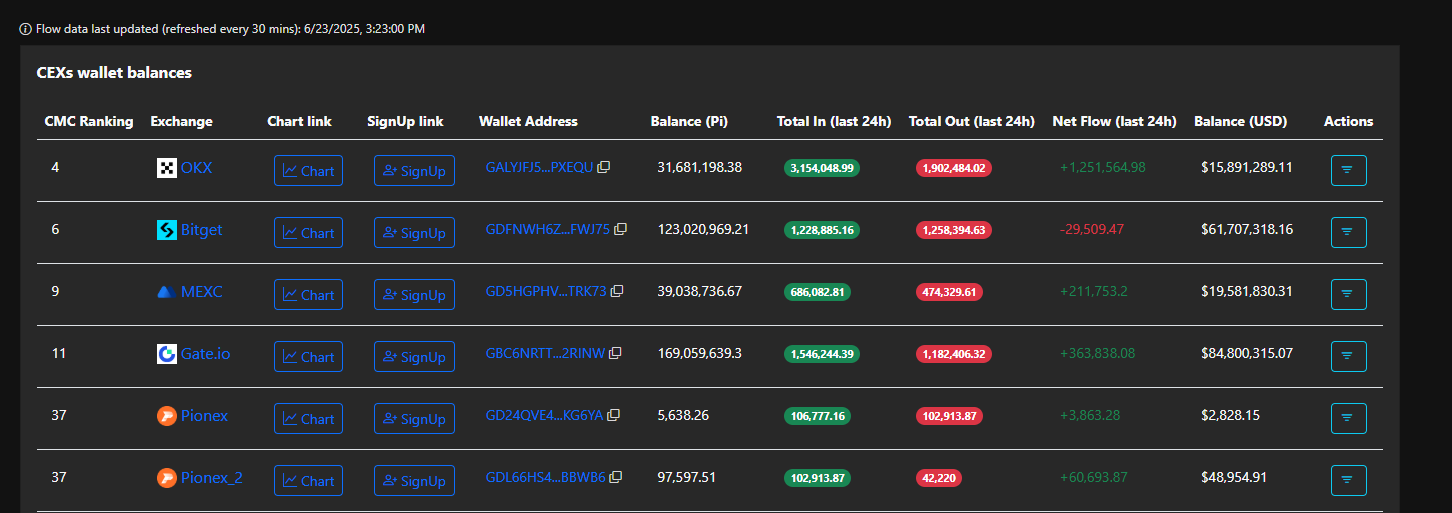Select the +363,838.08 net flow value

click(1098, 353)
